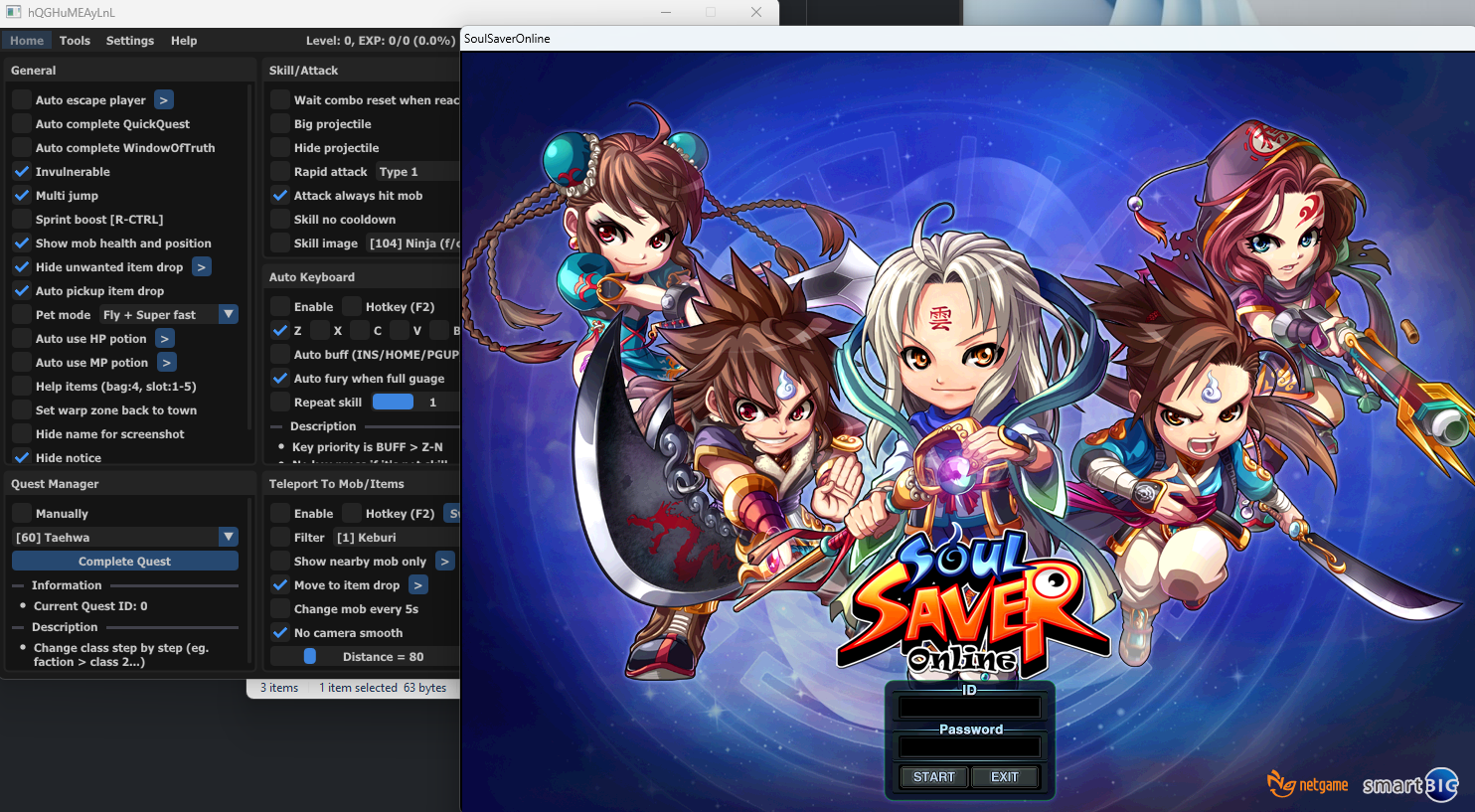Open Hide unwanted item drop settings arrow
Screen dimensions: 1475x812
pyautogui.click(x=202, y=267)
